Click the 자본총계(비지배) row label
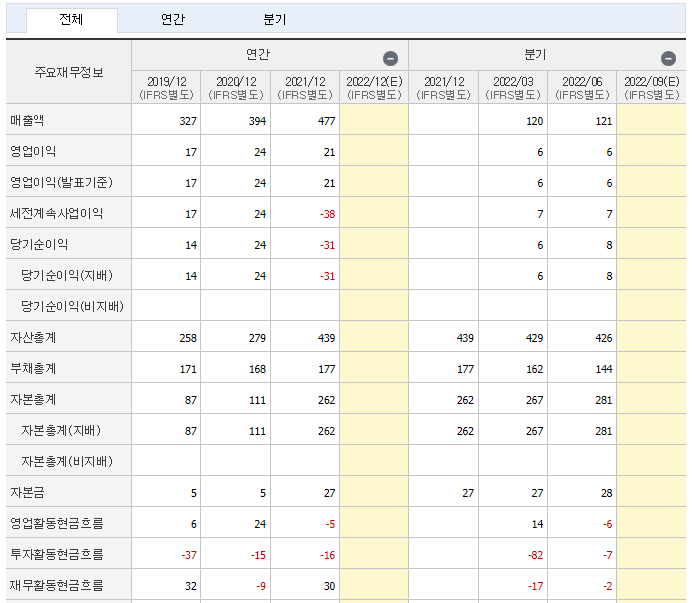 [67, 461]
